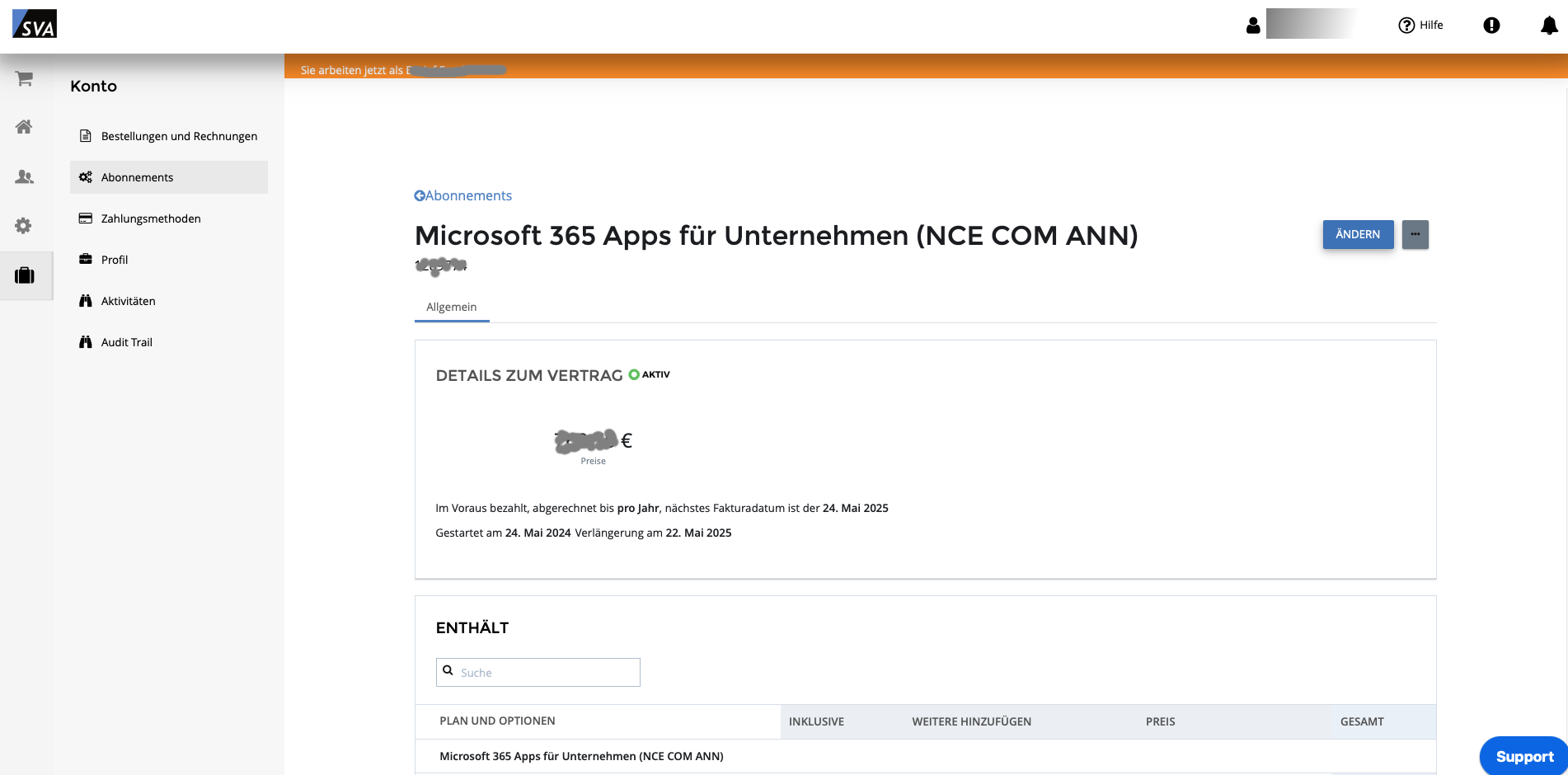Image resolution: width=1568 pixels, height=775 pixels.
Task: Click the SVA logo
Action: click(35, 24)
